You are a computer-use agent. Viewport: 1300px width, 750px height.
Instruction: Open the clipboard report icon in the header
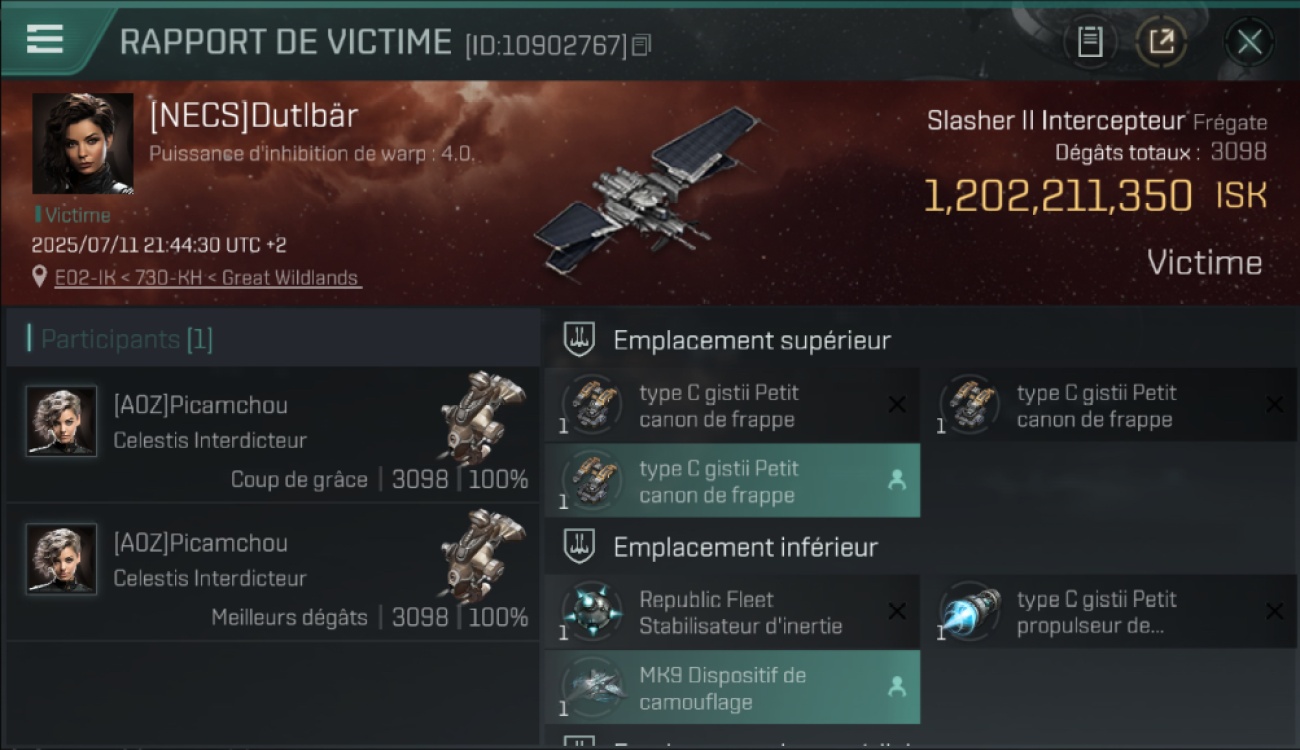point(1090,42)
